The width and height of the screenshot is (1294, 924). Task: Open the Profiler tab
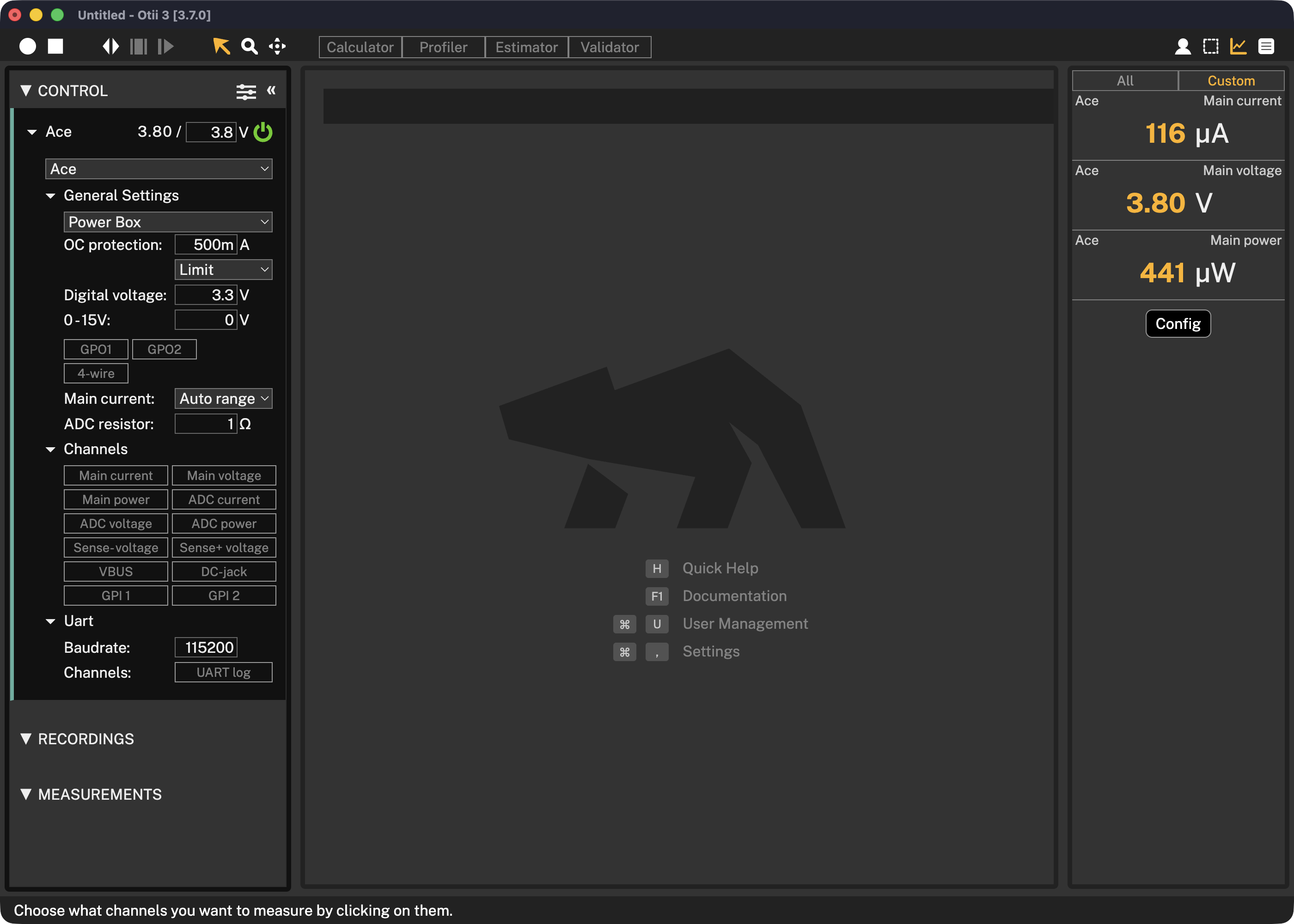coord(443,47)
